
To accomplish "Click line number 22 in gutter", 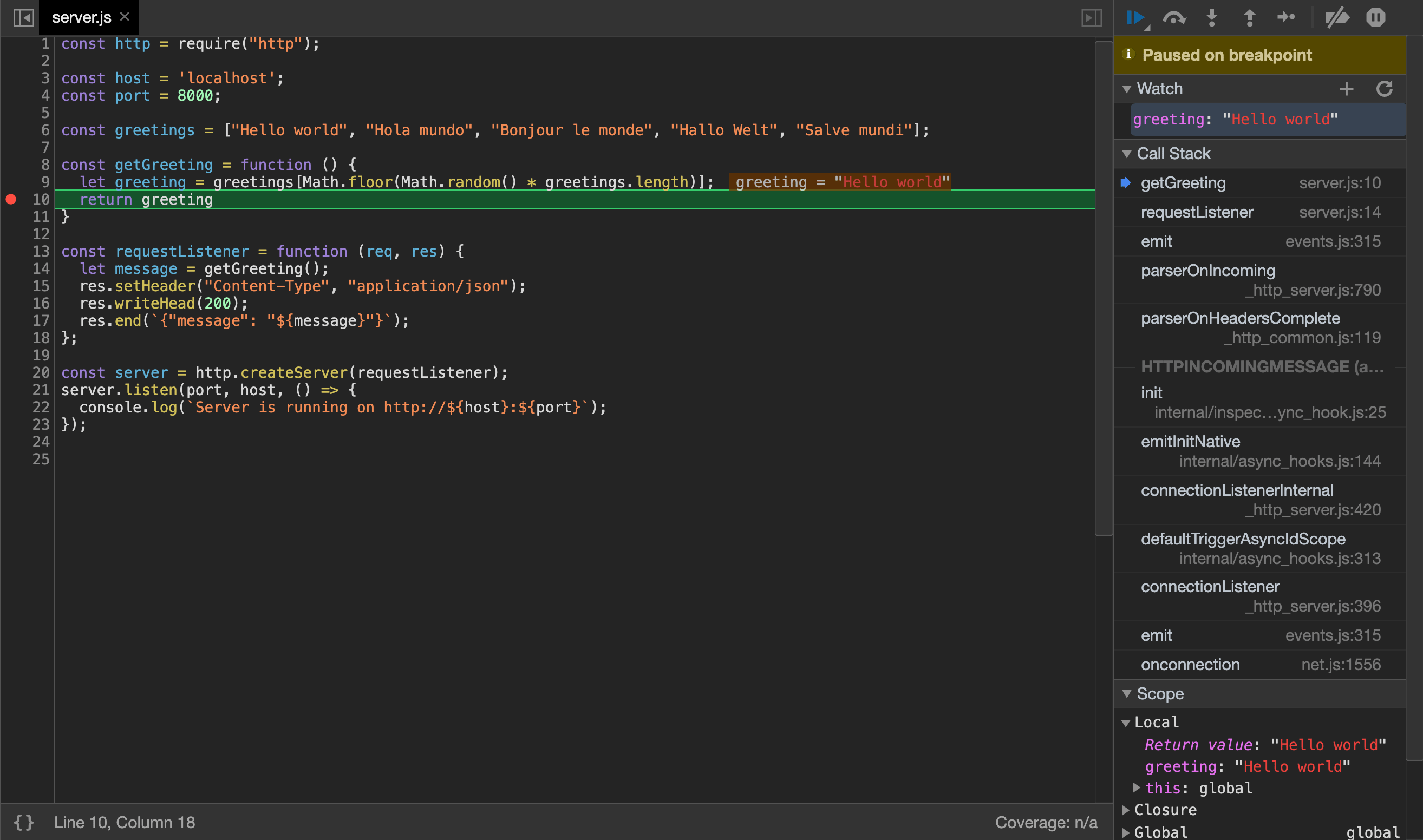I will [x=41, y=408].
